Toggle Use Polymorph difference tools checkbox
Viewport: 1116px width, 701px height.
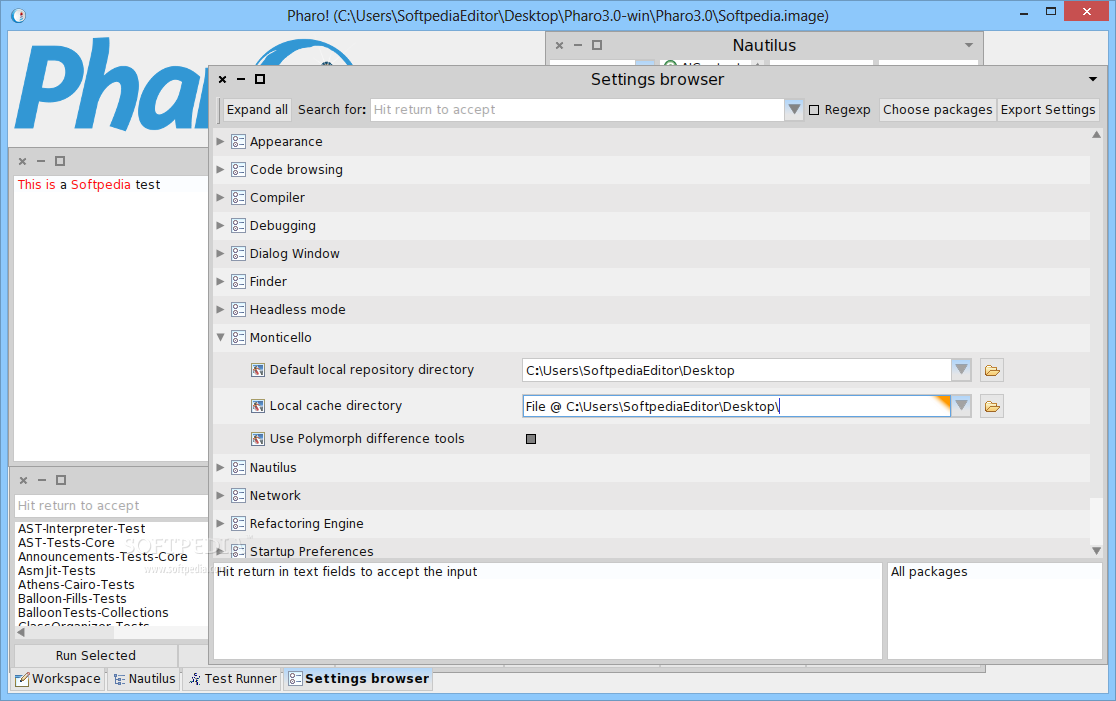[531, 439]
